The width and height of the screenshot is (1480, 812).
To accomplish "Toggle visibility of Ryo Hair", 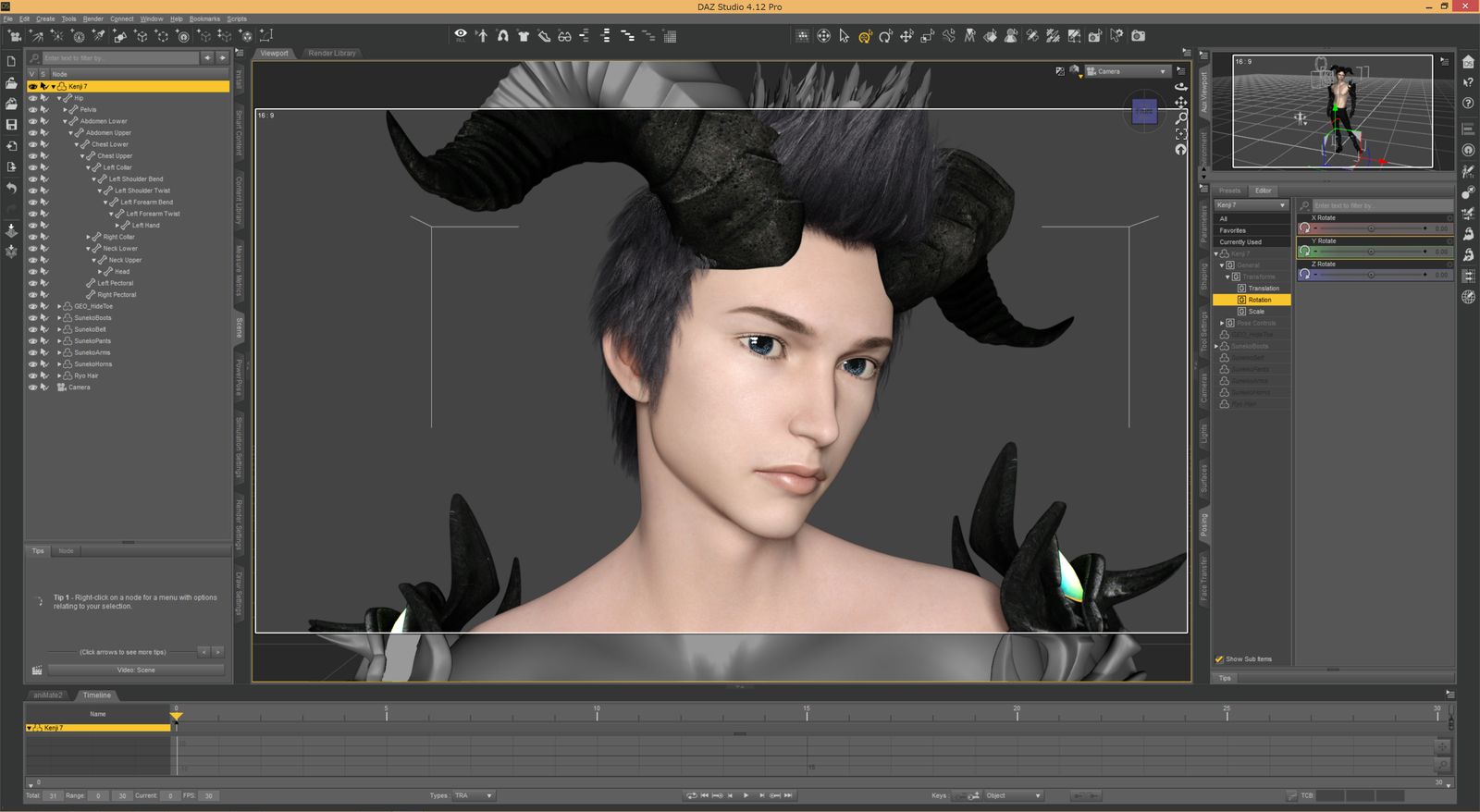I will pos(32,375).
